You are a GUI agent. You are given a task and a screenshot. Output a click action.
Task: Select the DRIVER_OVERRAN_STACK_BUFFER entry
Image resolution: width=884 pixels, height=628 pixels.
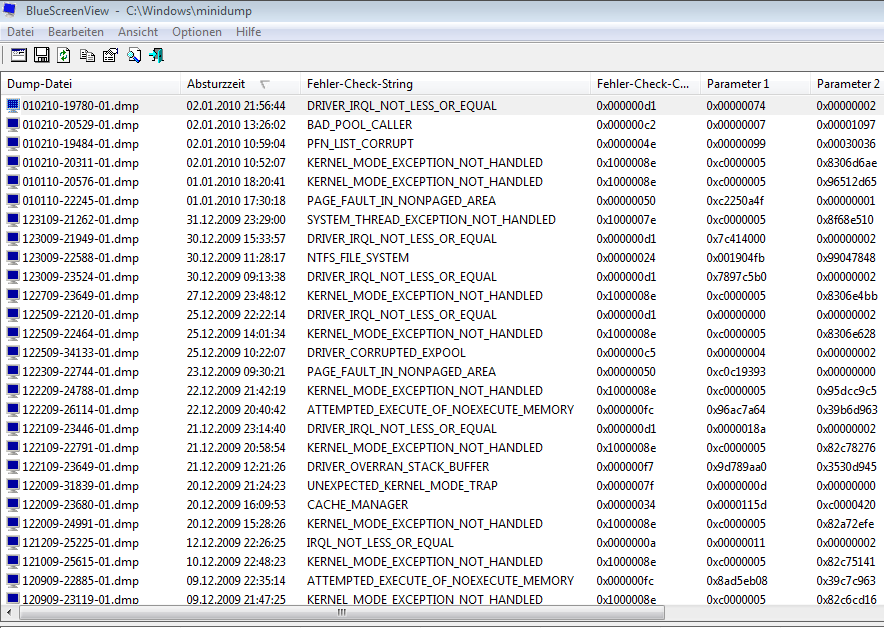tap(398, 467)
